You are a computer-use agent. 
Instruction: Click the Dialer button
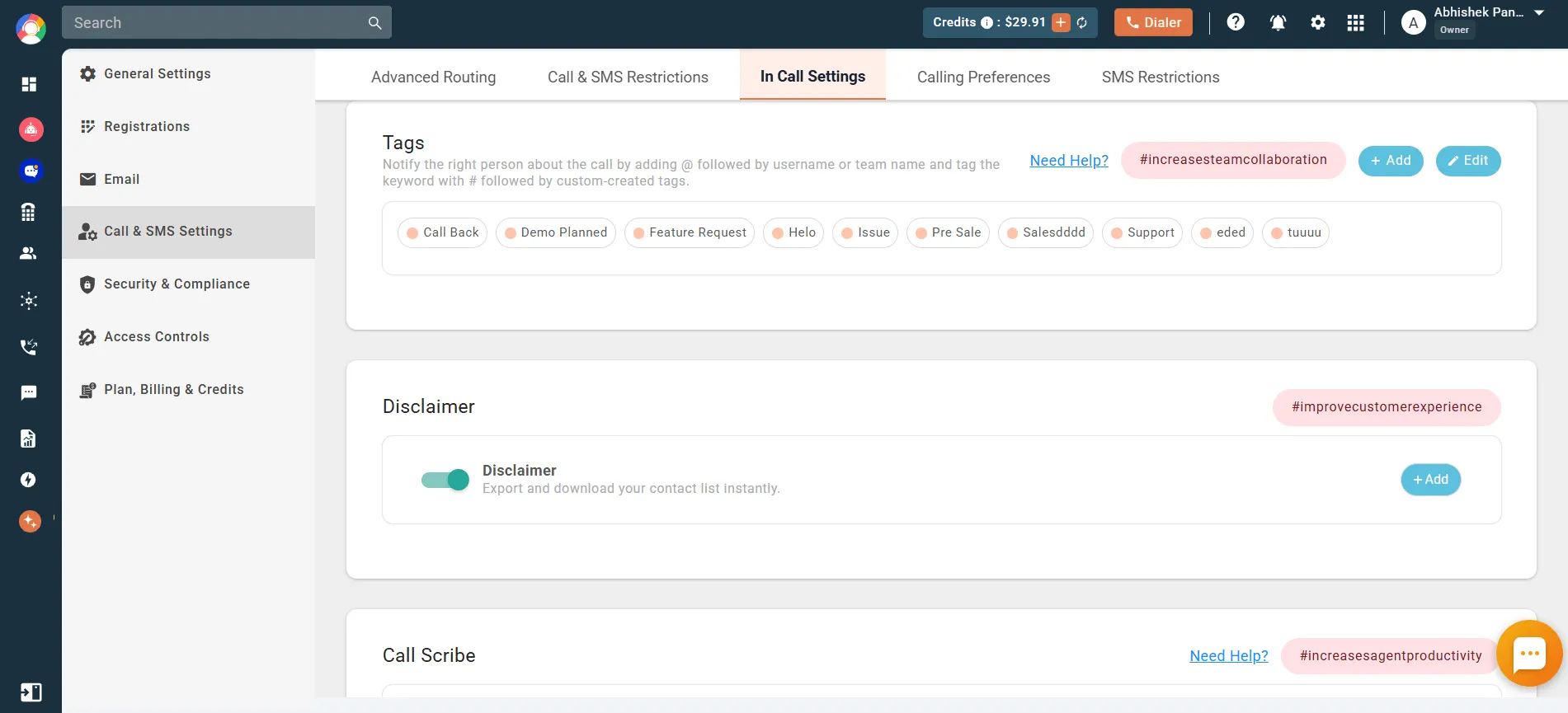tap(1154, 22)
